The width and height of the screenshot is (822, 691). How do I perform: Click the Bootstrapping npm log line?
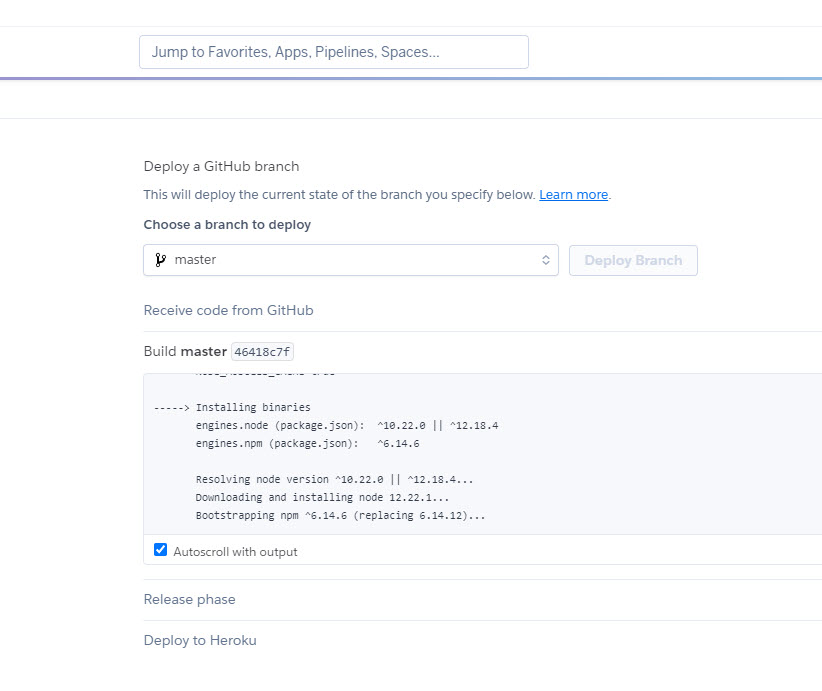pos(340,515)
